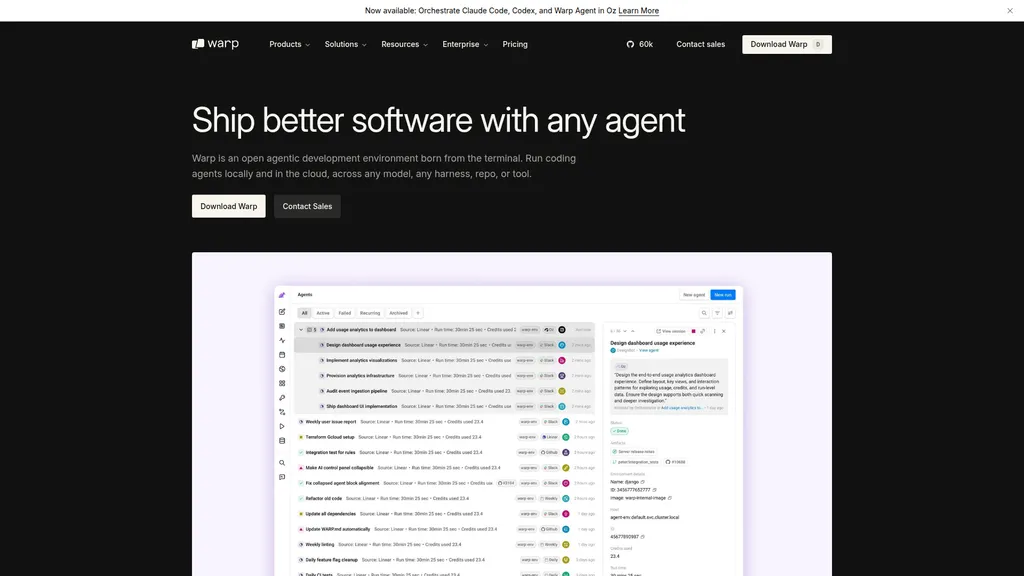Viewport: 1024px width, 576px height.
Task: Click the calendar icon in sidebar
Action: click(282, 355)
